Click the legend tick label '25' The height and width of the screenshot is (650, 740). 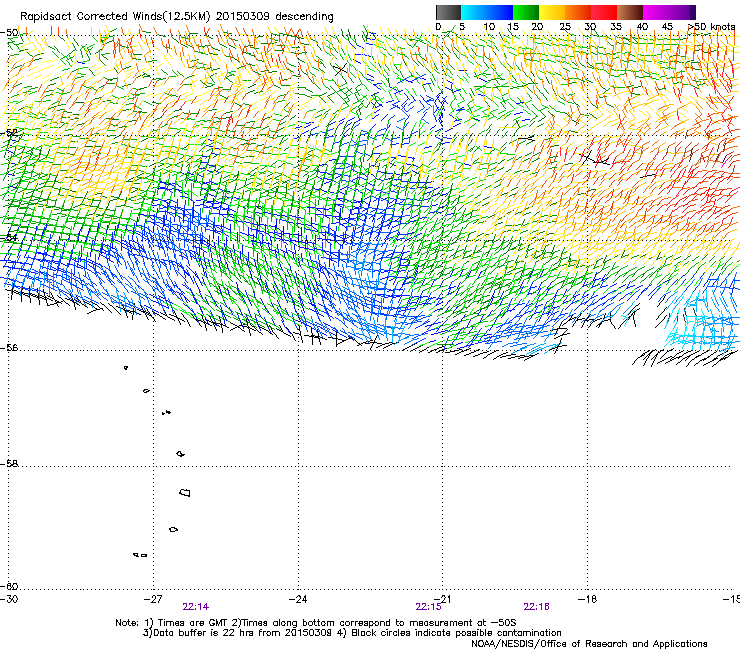[565, 27]
